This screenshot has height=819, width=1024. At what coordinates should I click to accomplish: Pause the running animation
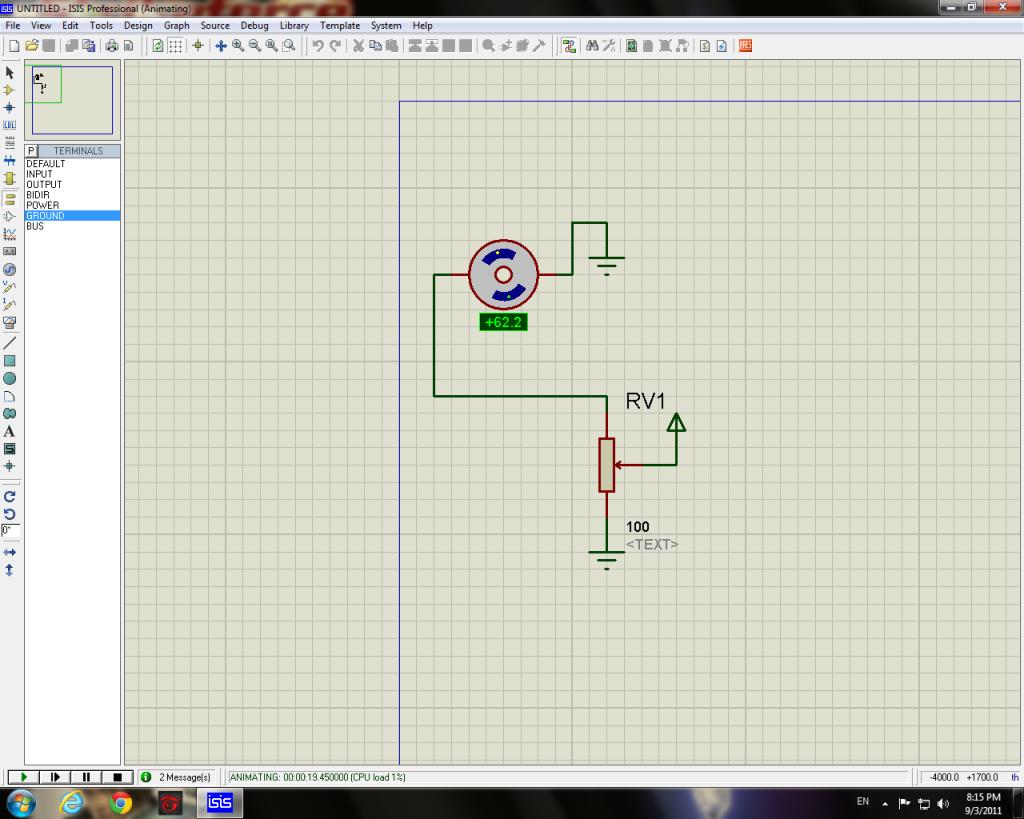point(86,777)
